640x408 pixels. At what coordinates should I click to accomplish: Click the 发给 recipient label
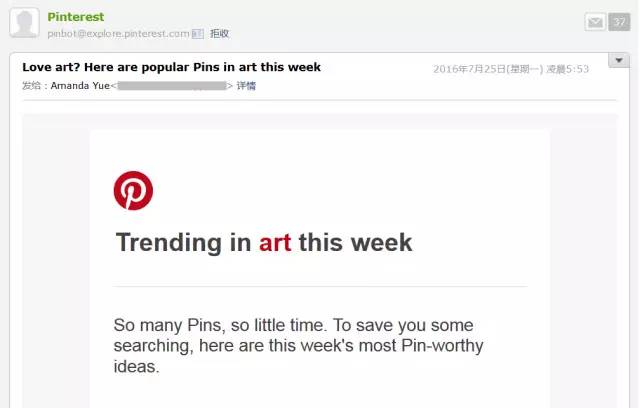[31, 86]
